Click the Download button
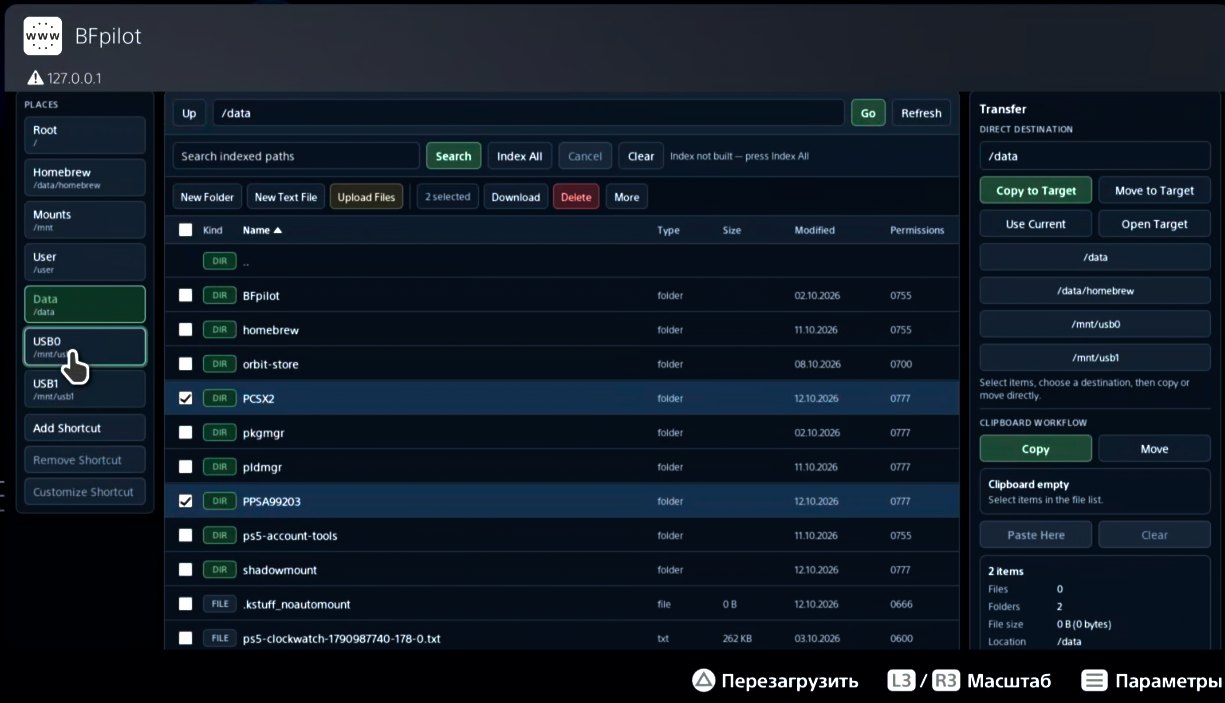The image size is (1225, 703). [516, 197]
